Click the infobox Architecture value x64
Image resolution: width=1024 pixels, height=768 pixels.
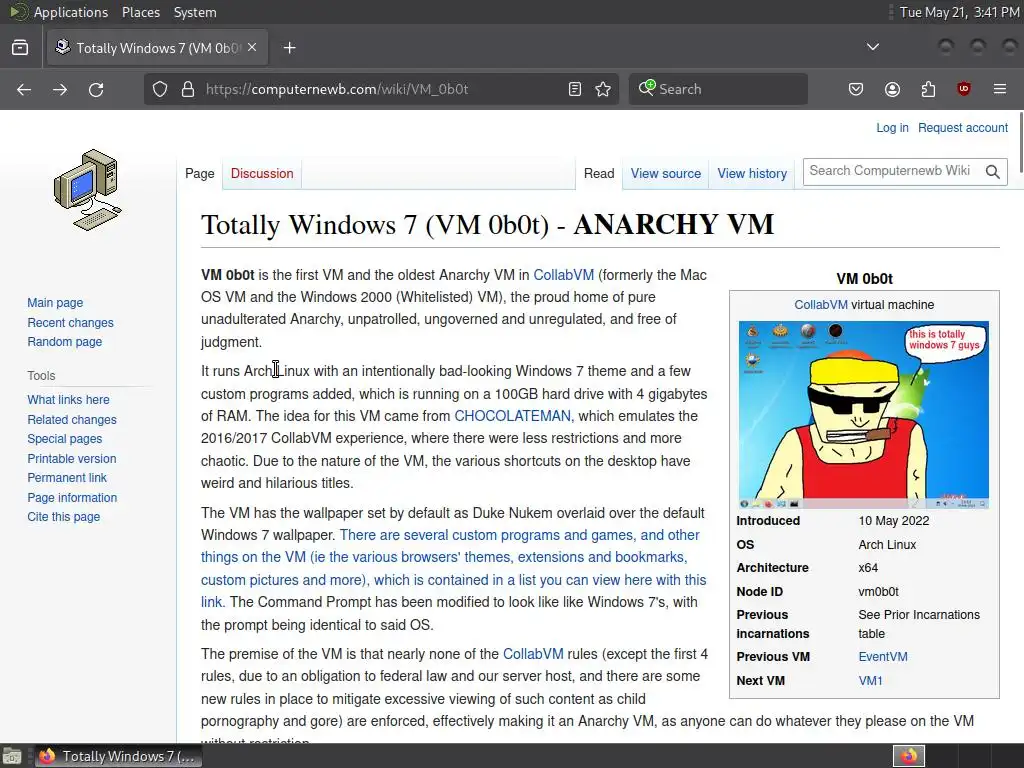point(868,568)
